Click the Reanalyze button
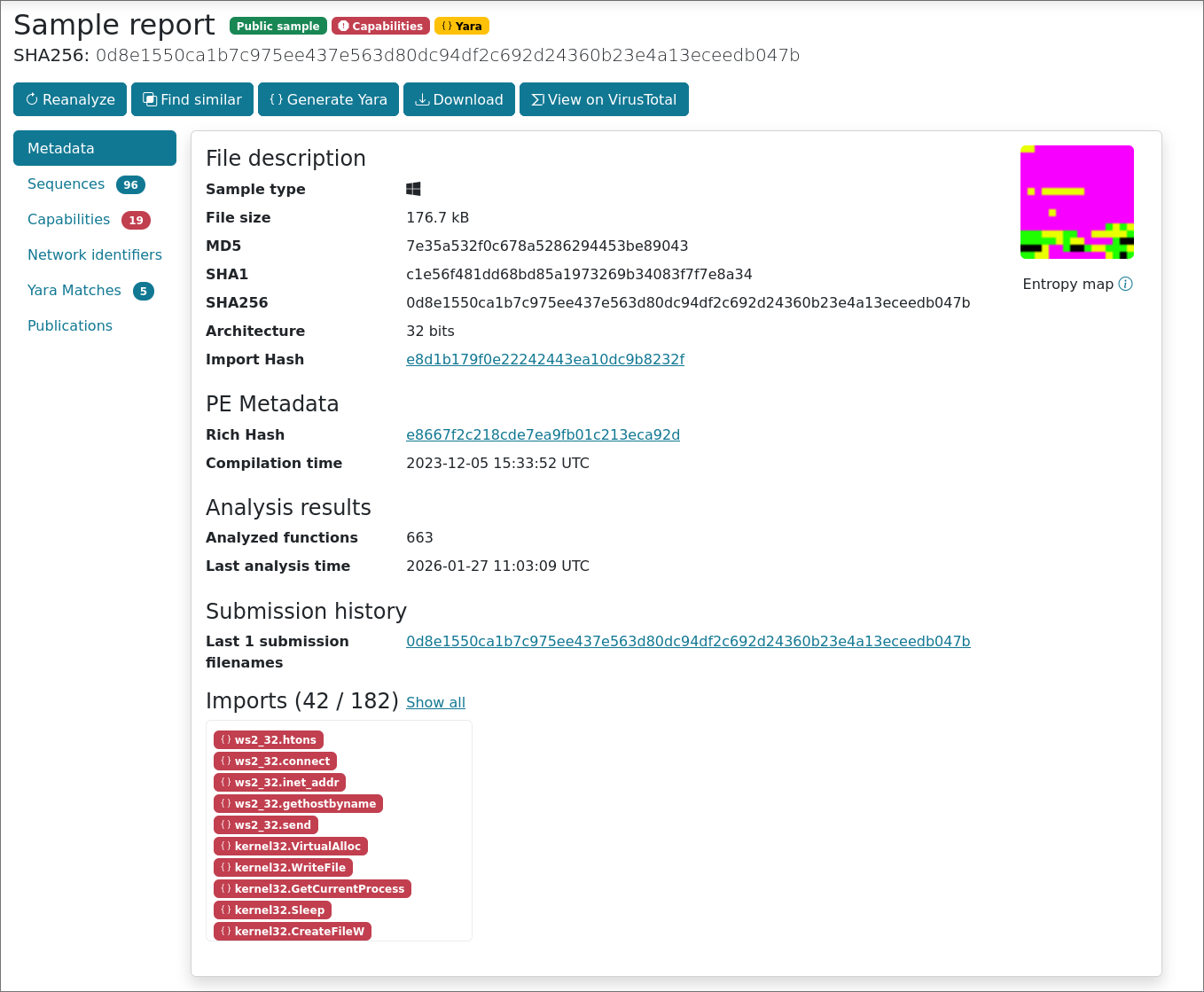The height and width of the screenshot is (992, 1204). (70, 99)
